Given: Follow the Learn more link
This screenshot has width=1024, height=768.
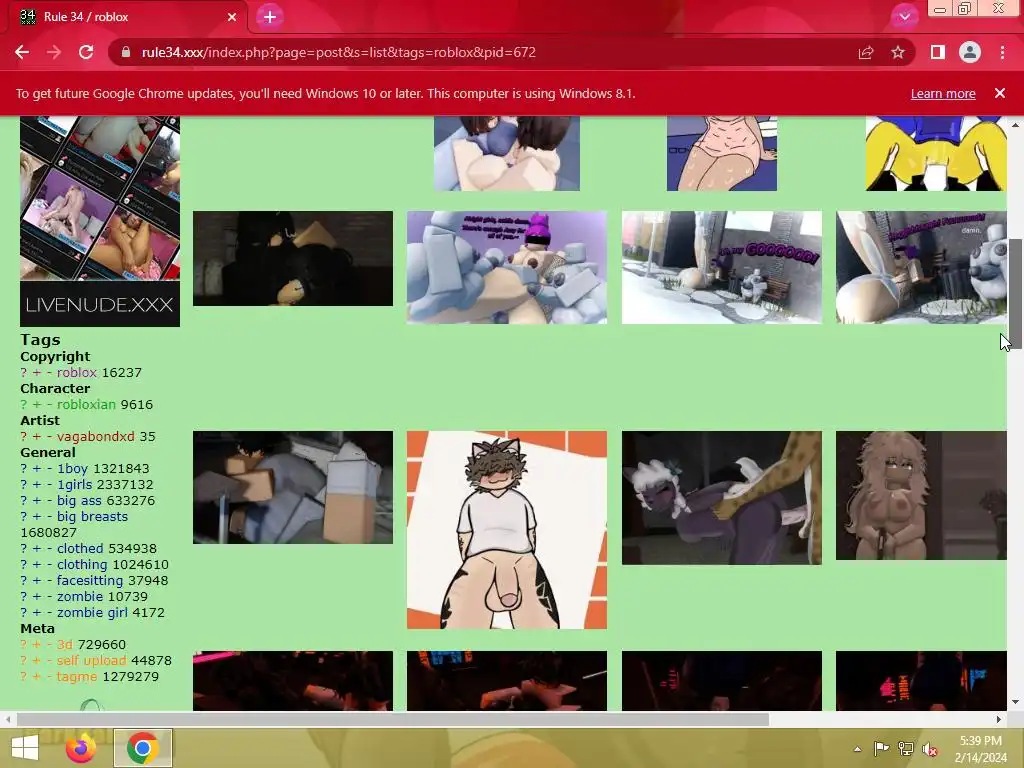Looking at the screenshot, I should point(943,93).
